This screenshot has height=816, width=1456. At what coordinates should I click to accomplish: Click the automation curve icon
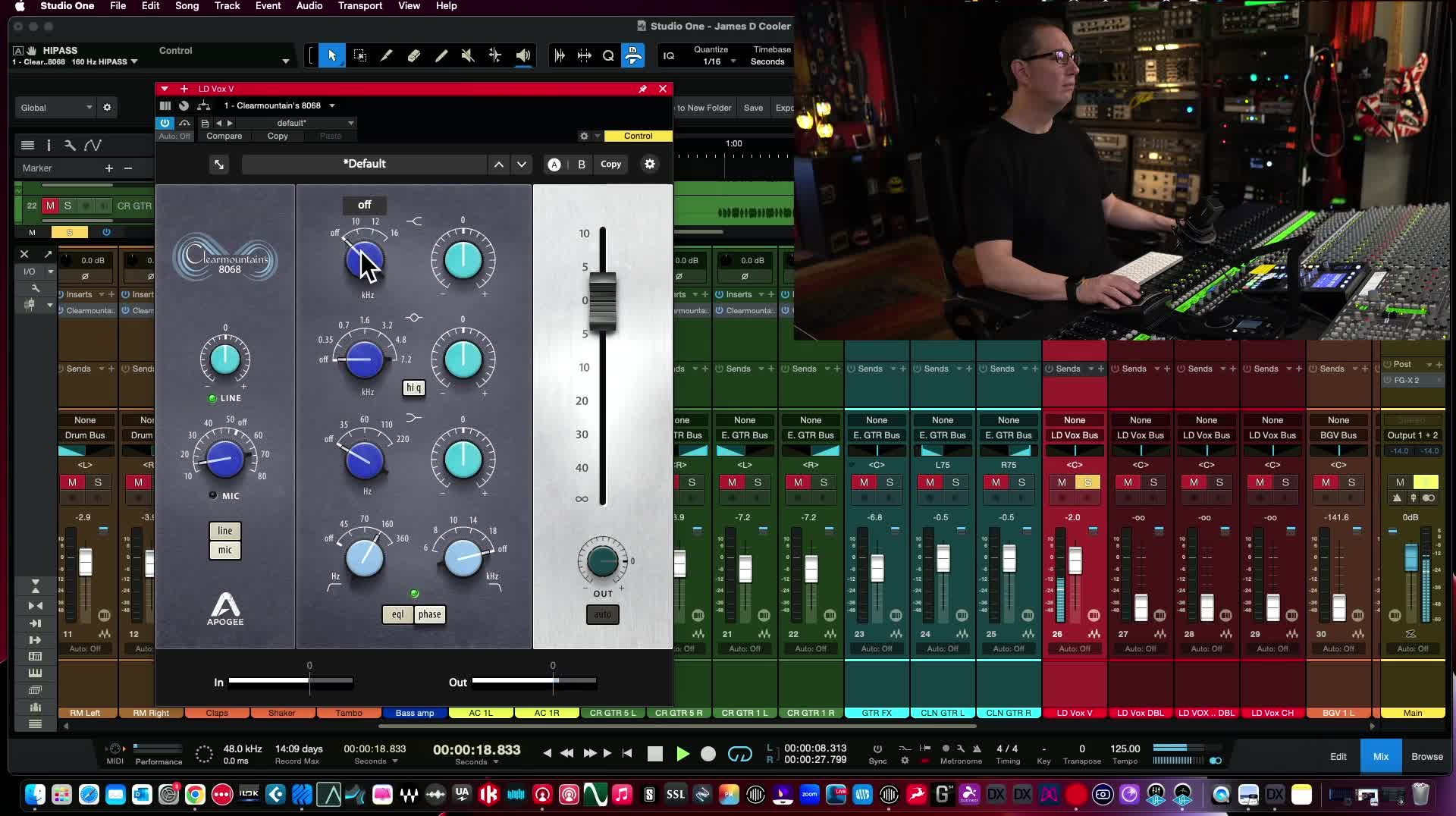click(93, 145)
